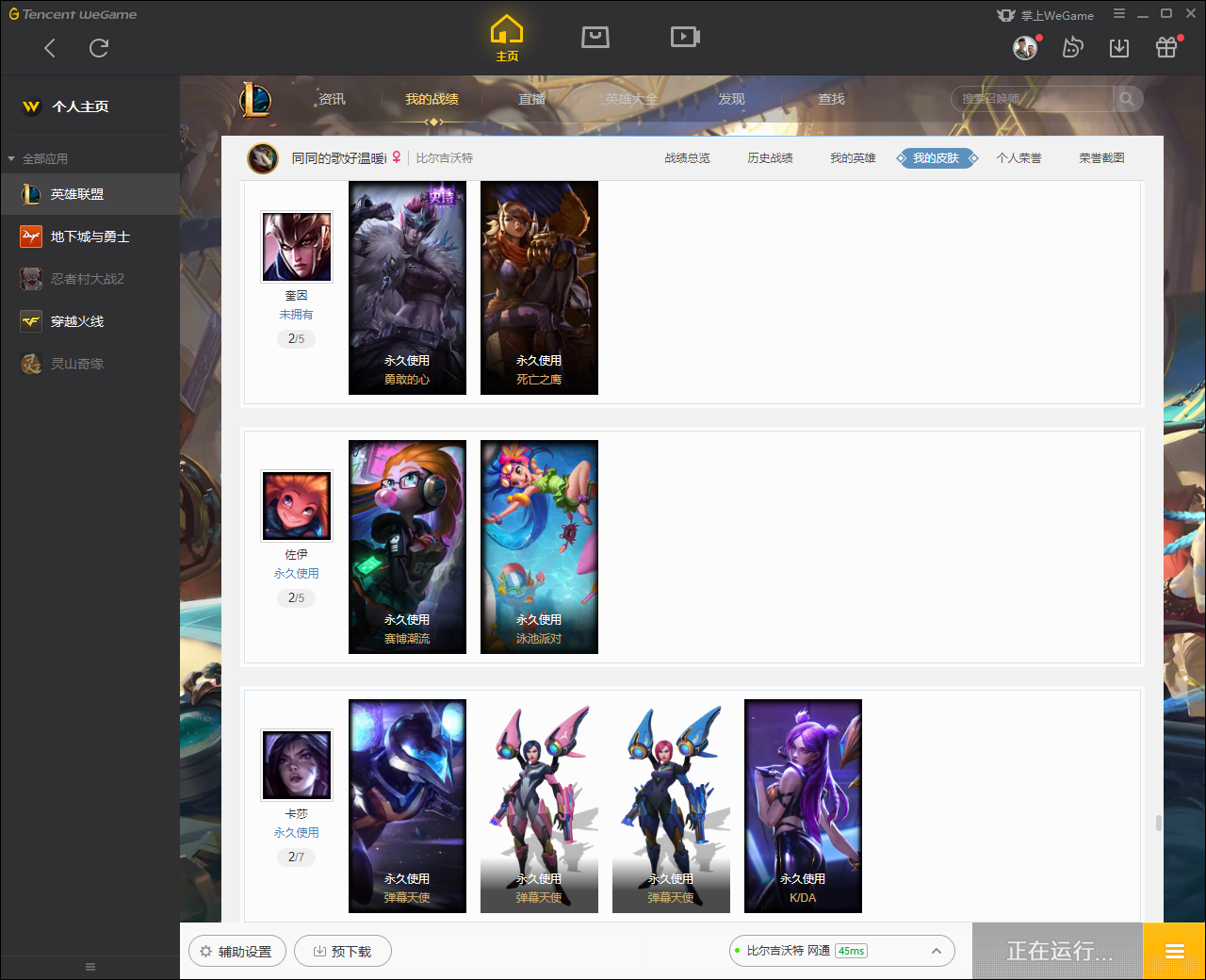Open the 死亡之鹰 skin card

[x=539, y=287]
